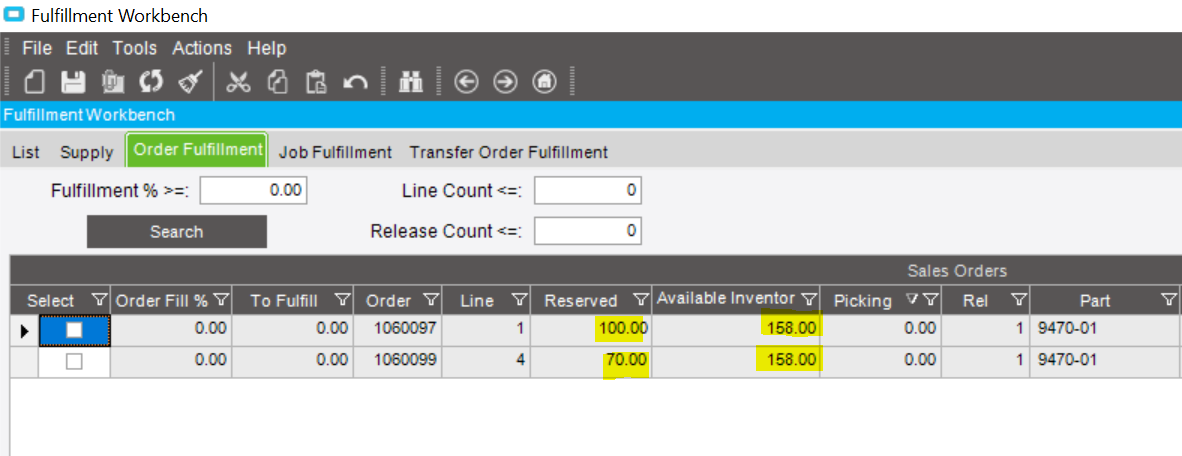Click the Forward arrow navigation icon

(505, 81)
